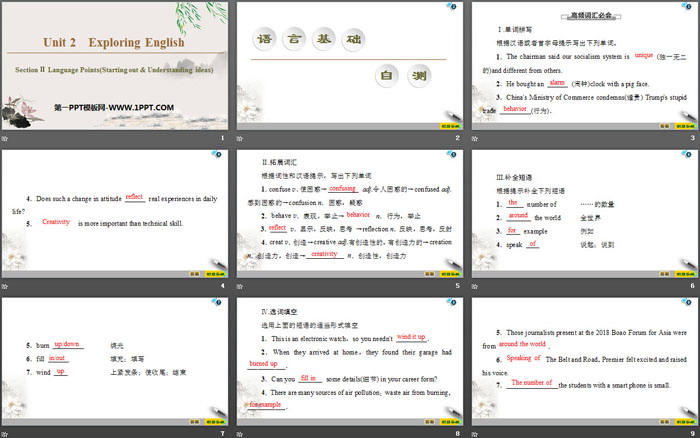Click the red answer 'up/down' on slide 7
Image resolution: width=700 pixels, height=438 pixels.
[x=67, y=344]
